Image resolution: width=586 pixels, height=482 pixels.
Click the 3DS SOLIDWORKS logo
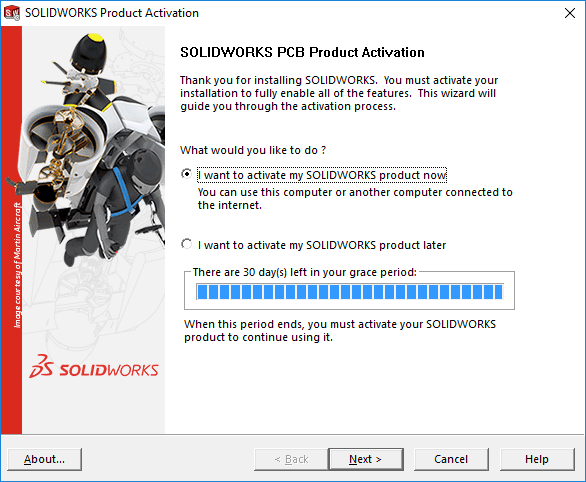pos(94,367)
